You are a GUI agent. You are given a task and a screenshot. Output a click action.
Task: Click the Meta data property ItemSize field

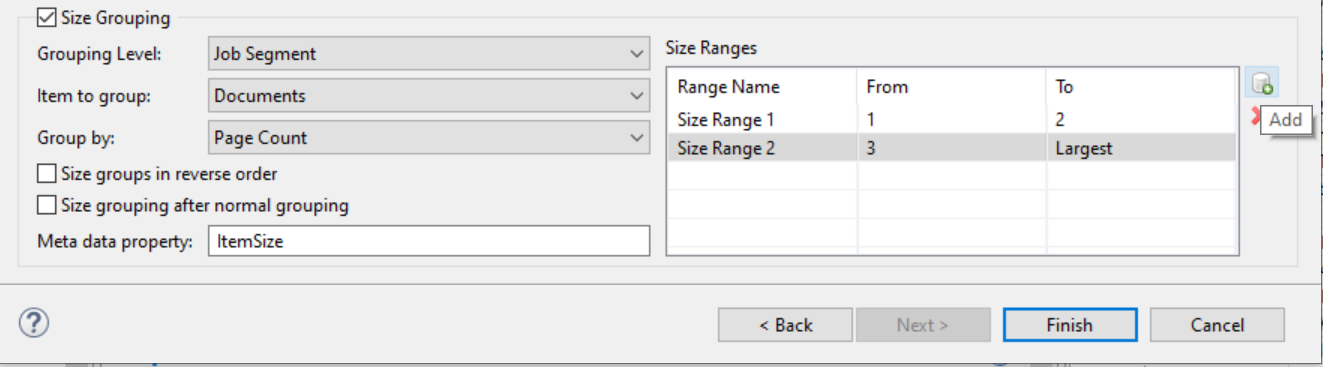pyautogui.click(x=429, y=241)
